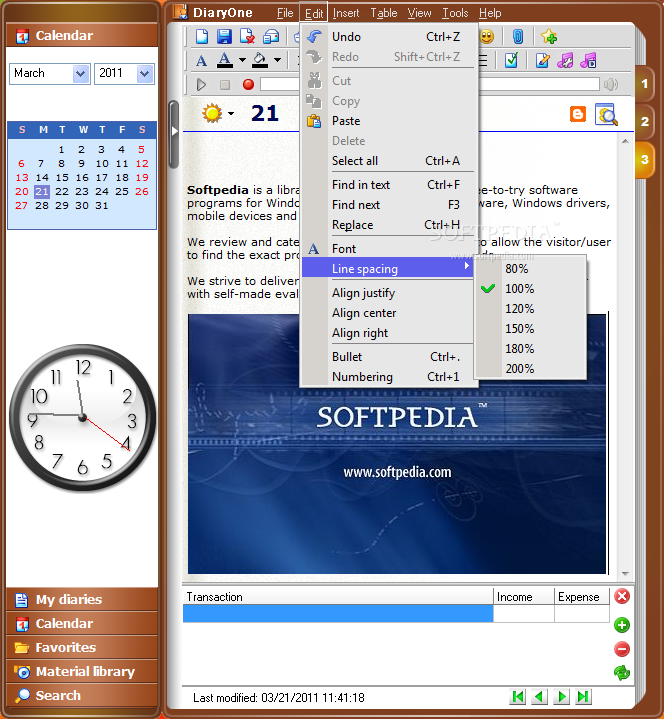Screen dimensions: 664x719
Task: Open Favorites sidebar section
Action: [x=82, y=647]
